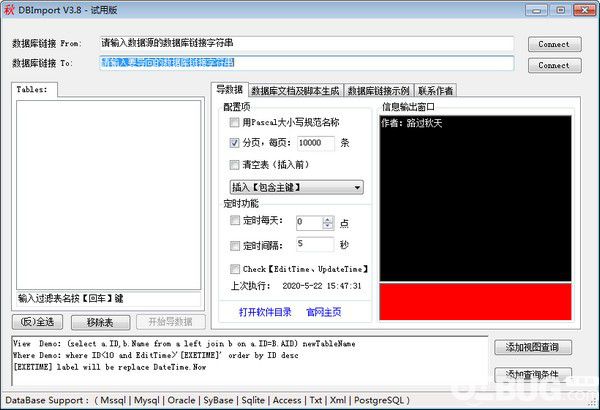Open the 数据库链接示例 tab
The width and height of the screenshot is (600, 410).
[x=378, y=91]
